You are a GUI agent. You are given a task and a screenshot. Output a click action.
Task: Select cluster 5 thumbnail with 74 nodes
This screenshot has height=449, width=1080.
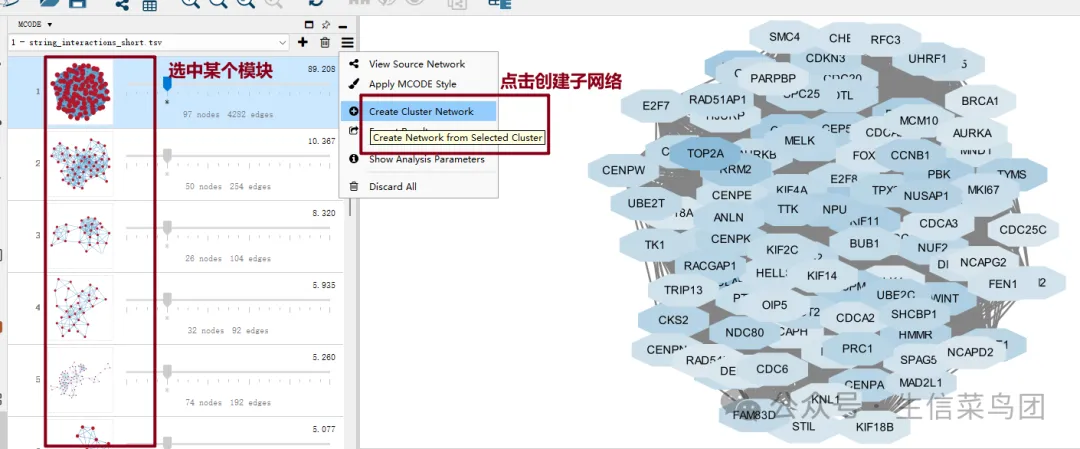point(81,379)
